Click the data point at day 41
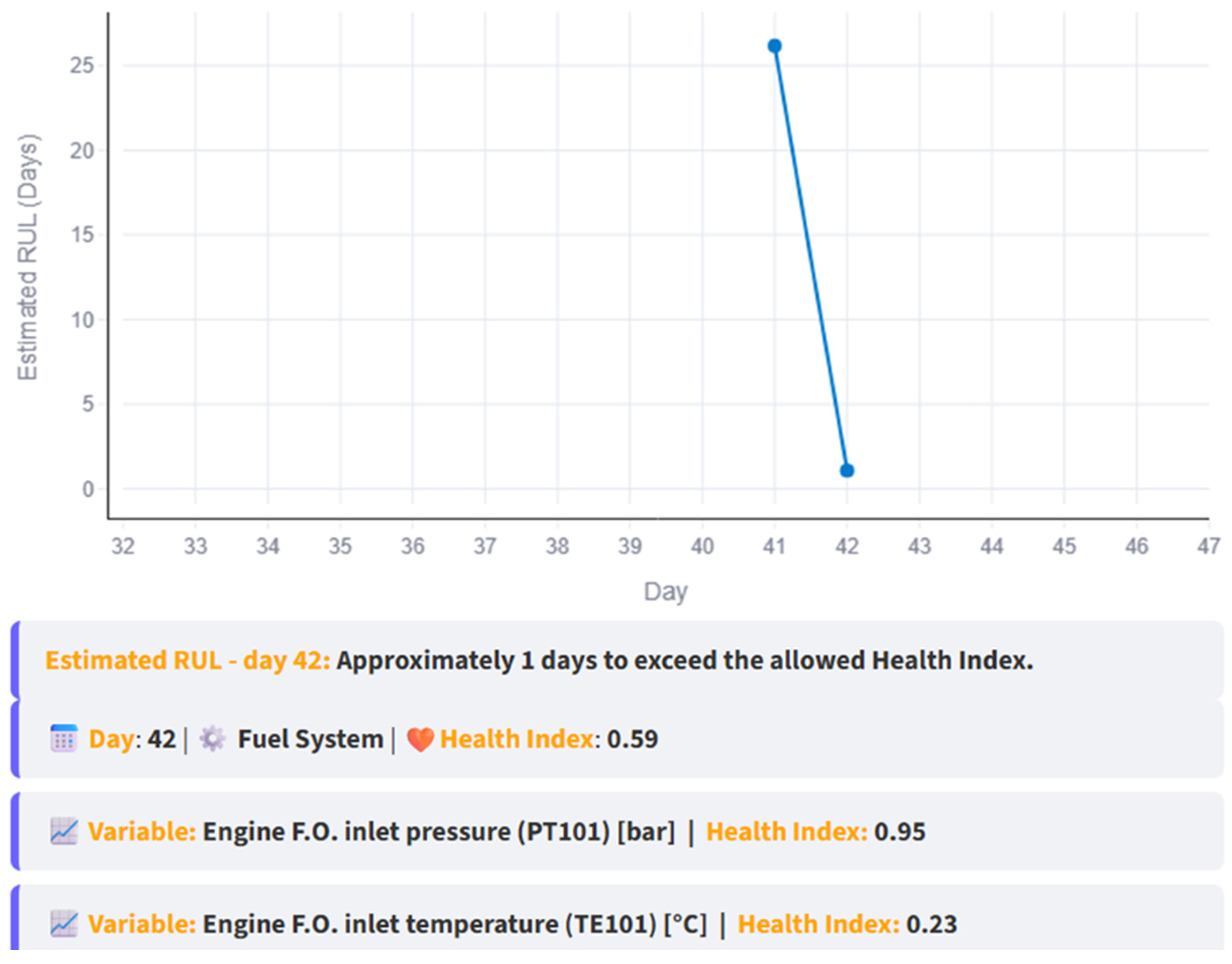The height and width of the screenshot is (964, 1232). tap(774, 46)
